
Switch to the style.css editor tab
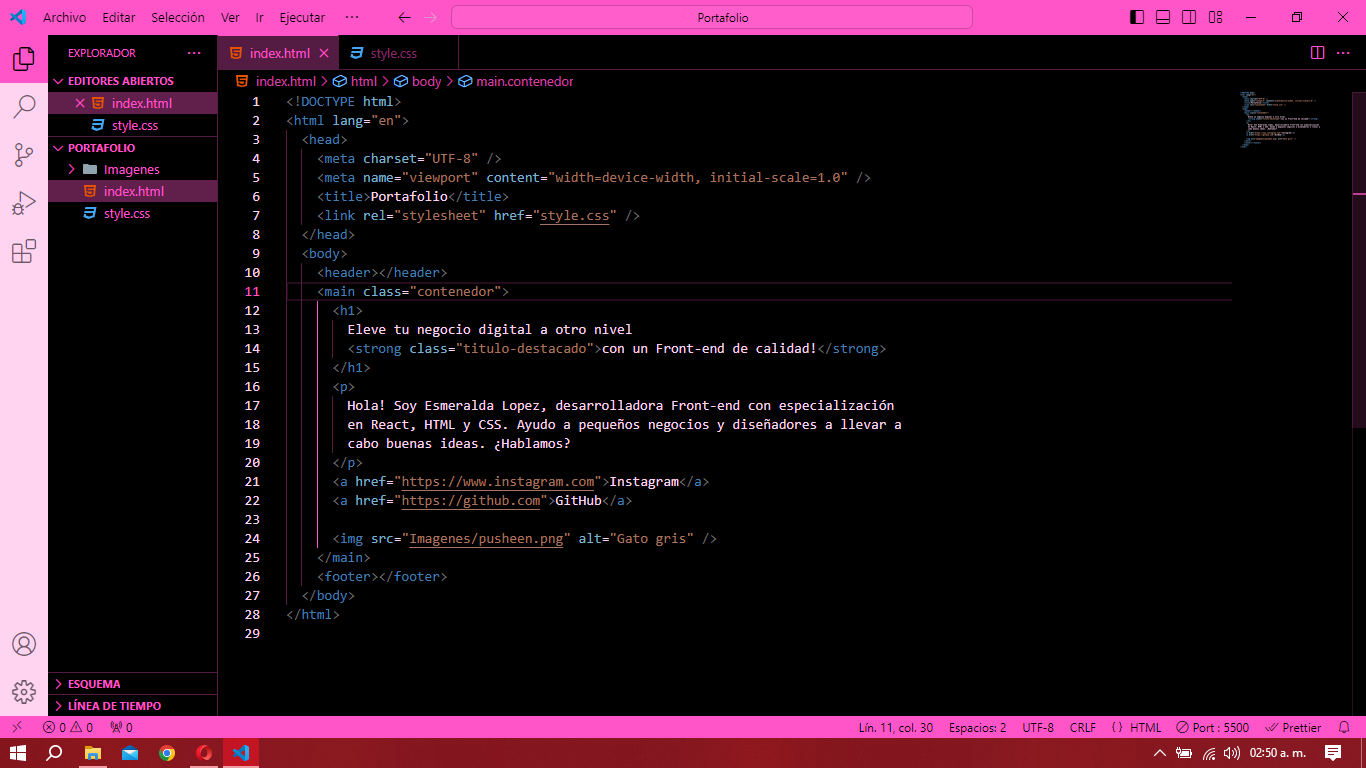point(393,53)
